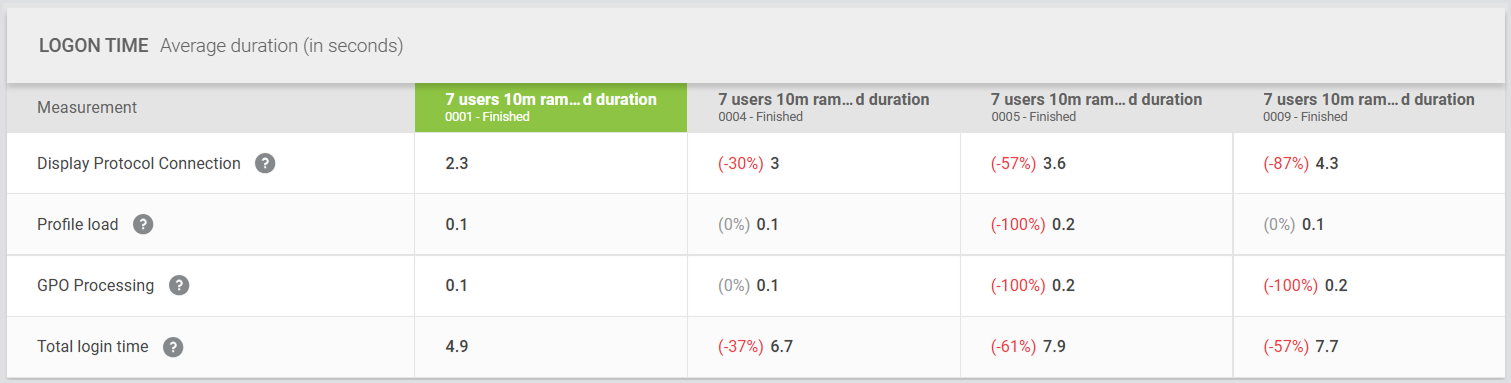Click the Profile load row label
The image size is (1511, 383).
click(x=78, y=224)
